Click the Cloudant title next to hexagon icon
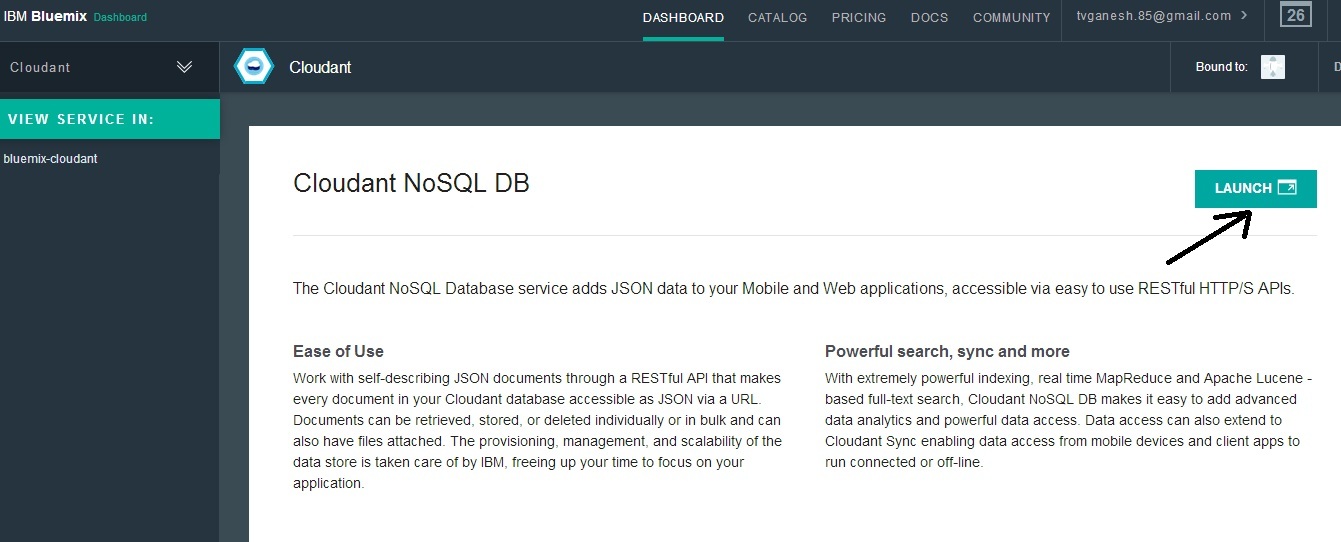 point(320,68)
